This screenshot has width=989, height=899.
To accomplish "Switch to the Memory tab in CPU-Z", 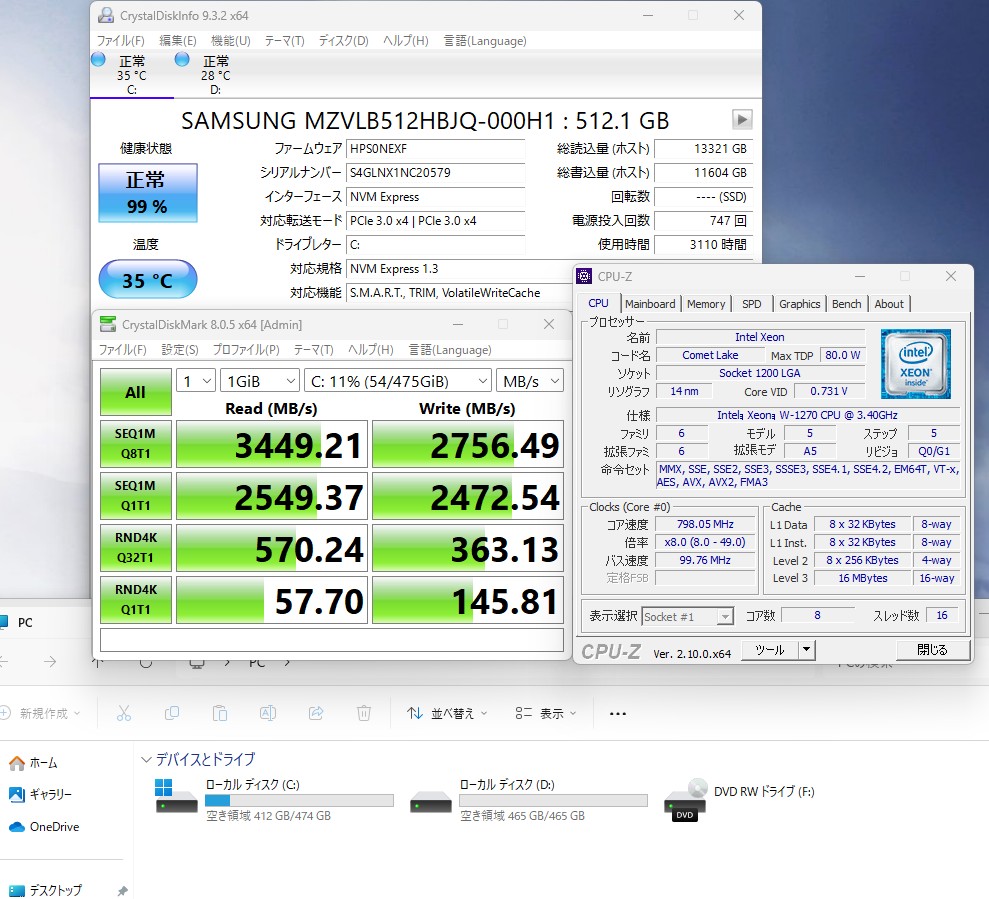I will coord(706,304).
